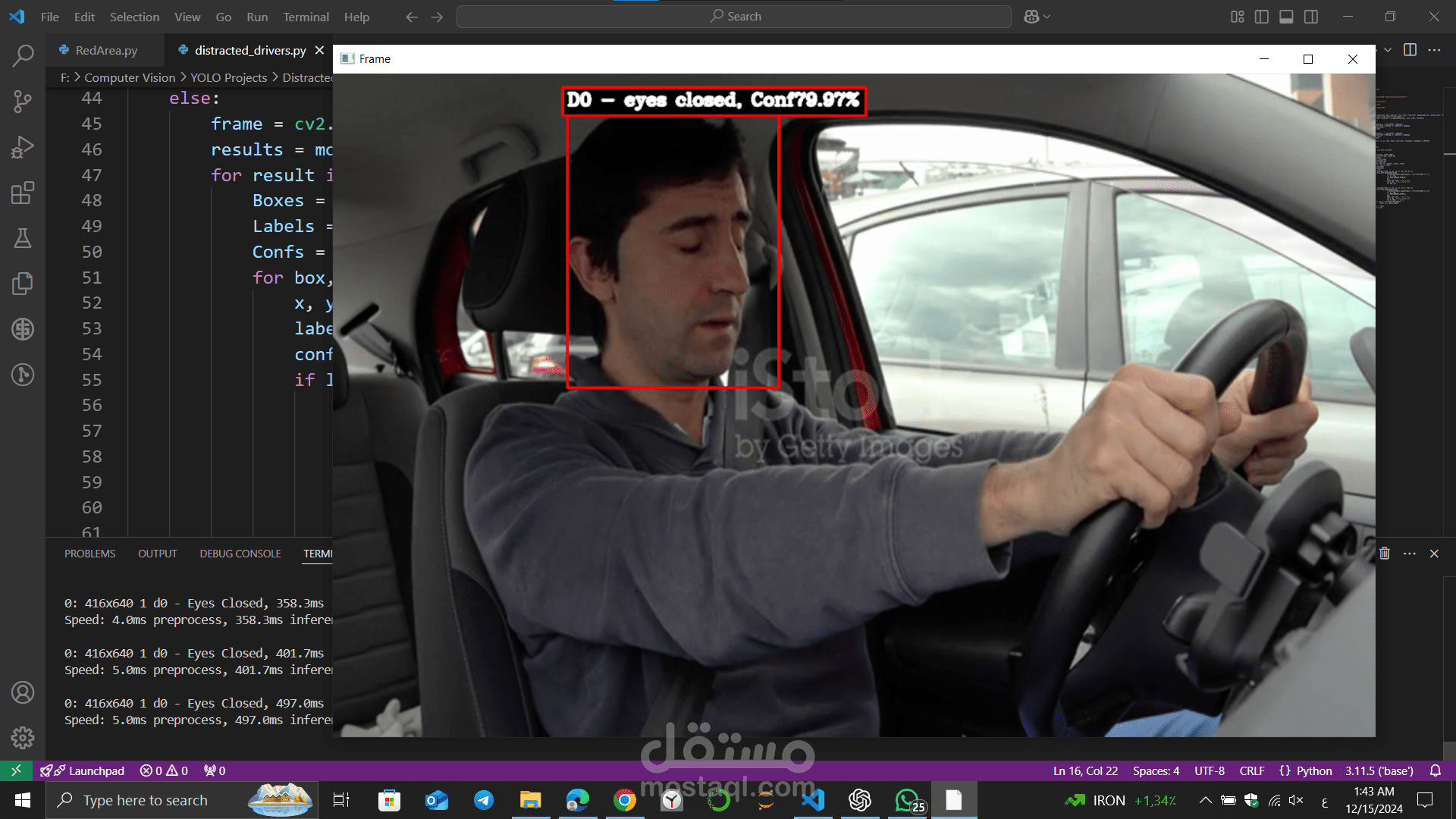Image resolution: width=1456 pixels, height=819 pixels.
Task: Open the Search view in activity bar
Action: 23,55
